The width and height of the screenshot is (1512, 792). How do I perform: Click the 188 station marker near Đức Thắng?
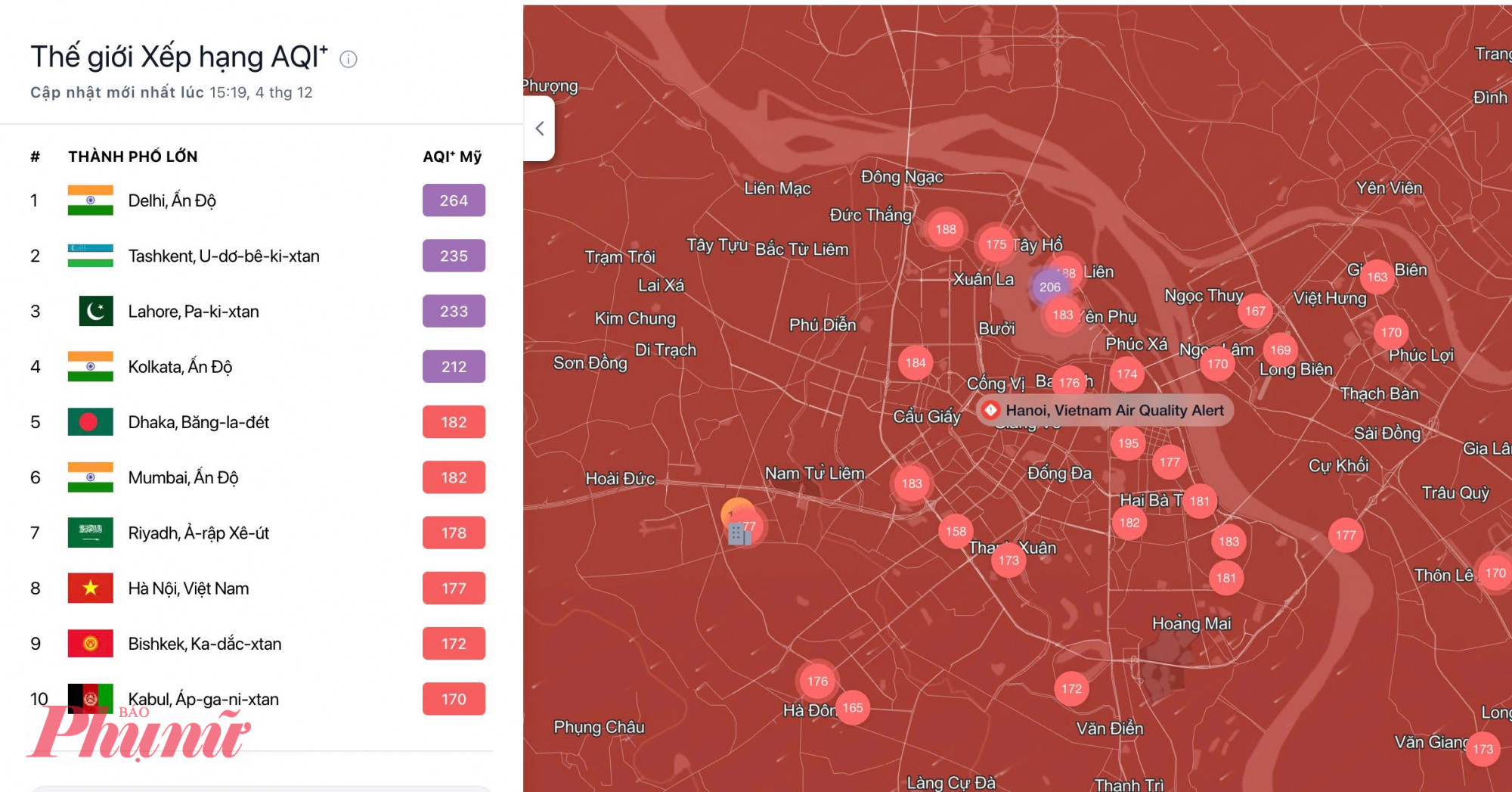coord(946,229)
